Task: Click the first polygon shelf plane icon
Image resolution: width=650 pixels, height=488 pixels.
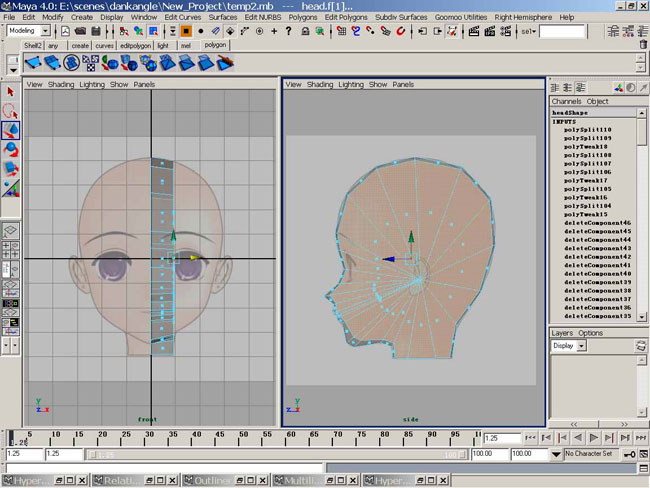Action: (x=33, y=63)
